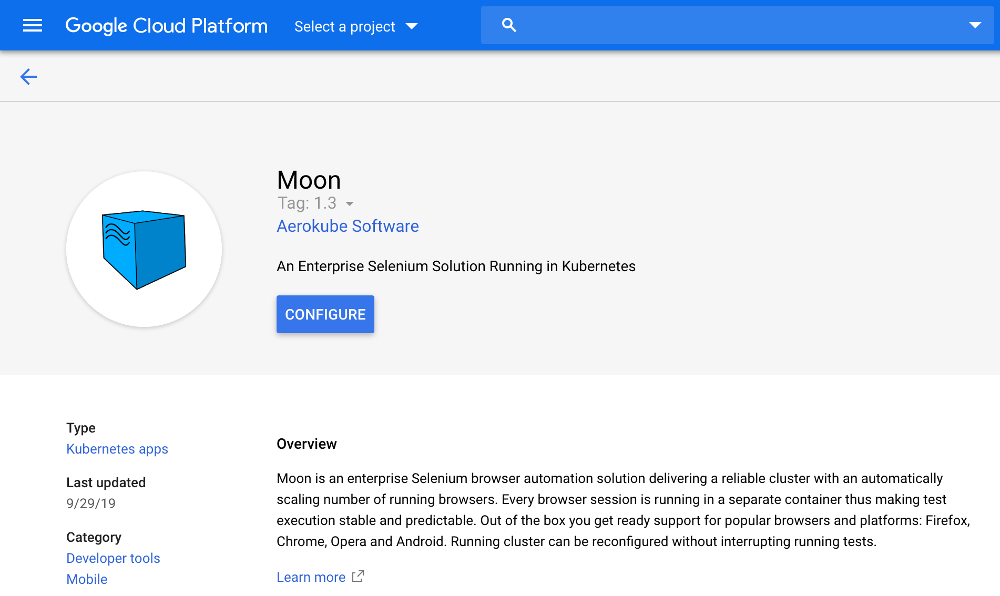Open the Mobile category link

(87, 579)
